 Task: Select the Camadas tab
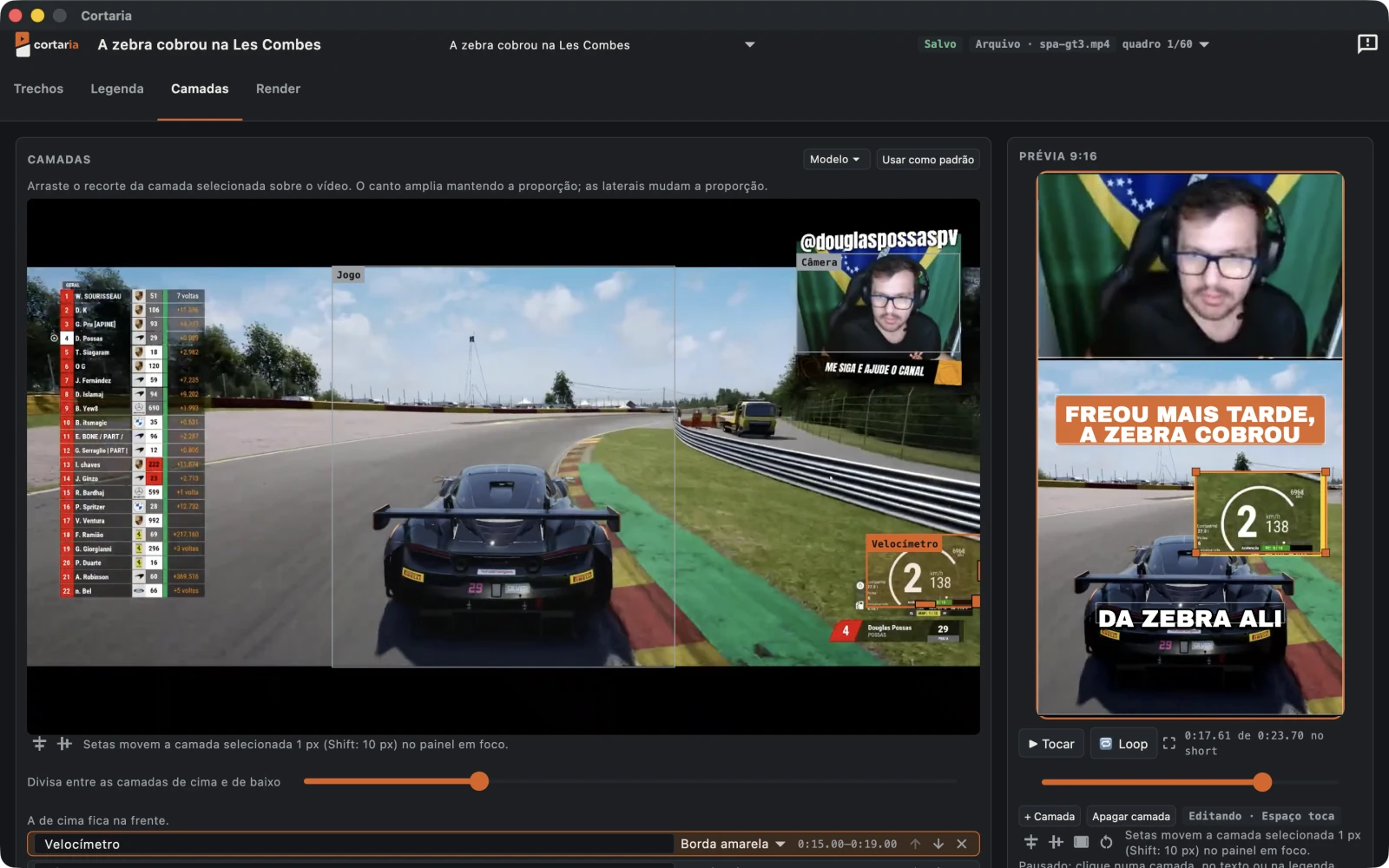click(x=200, y=89)
